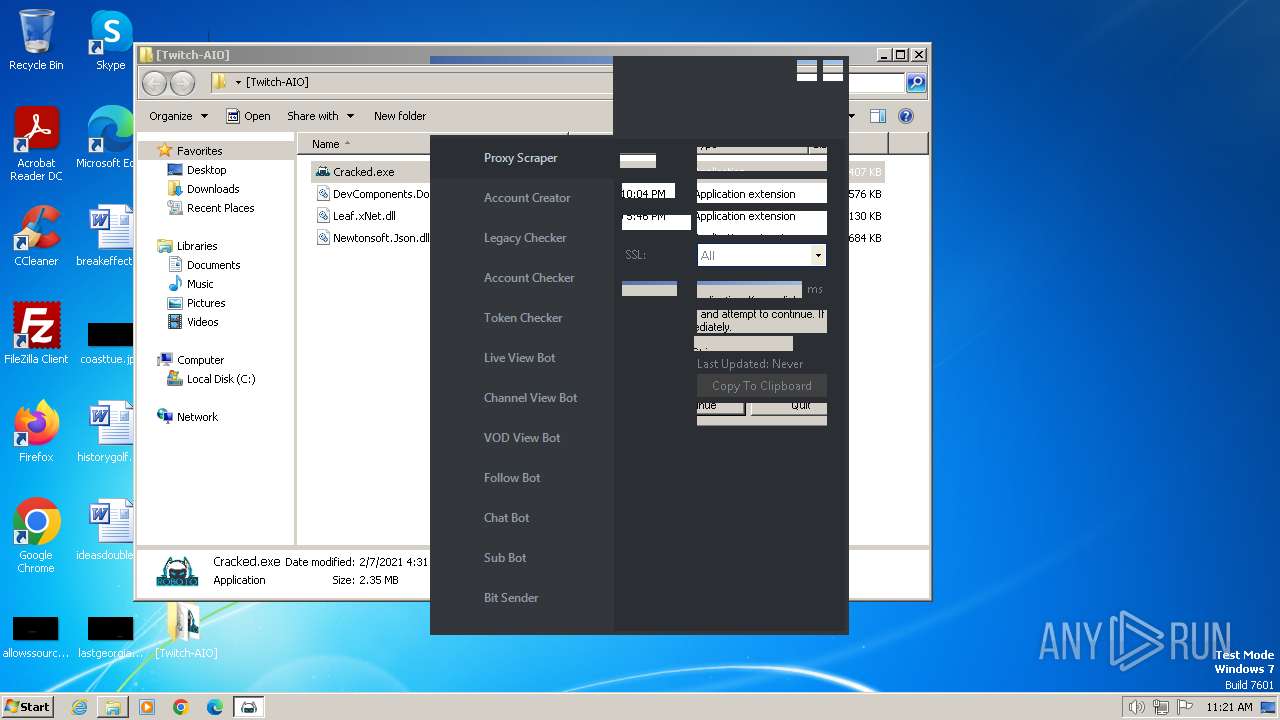Click Forward button in Explorer window
Image resolution: width=1280 pixels, height=720 pixels.
(x=182, y=82)
